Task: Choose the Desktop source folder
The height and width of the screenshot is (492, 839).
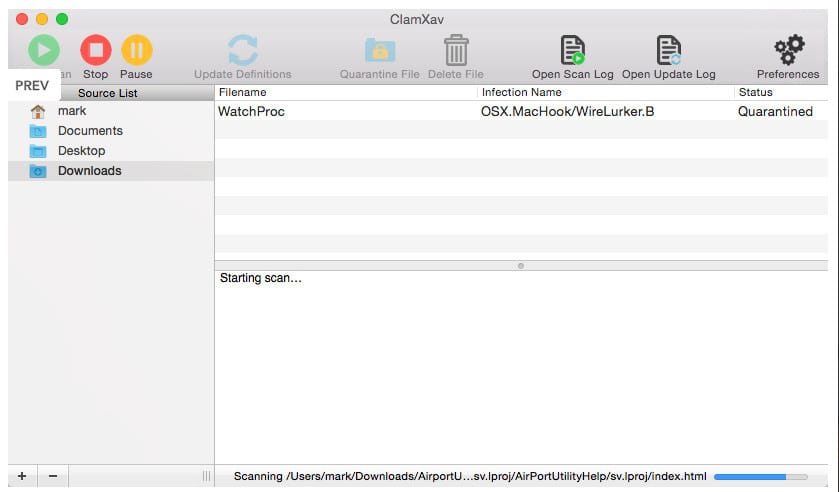Action: pos(81,151)
